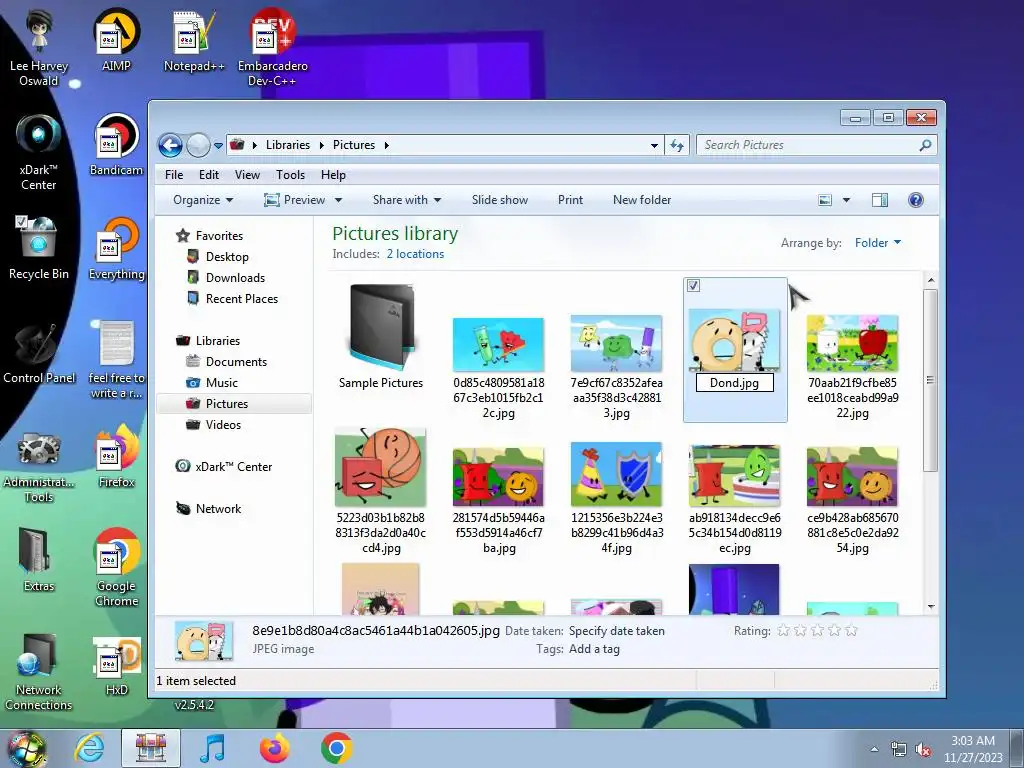Select Videos library in sidebar
The height and width of the screenshot is (768, 1024).
[223, 424]
